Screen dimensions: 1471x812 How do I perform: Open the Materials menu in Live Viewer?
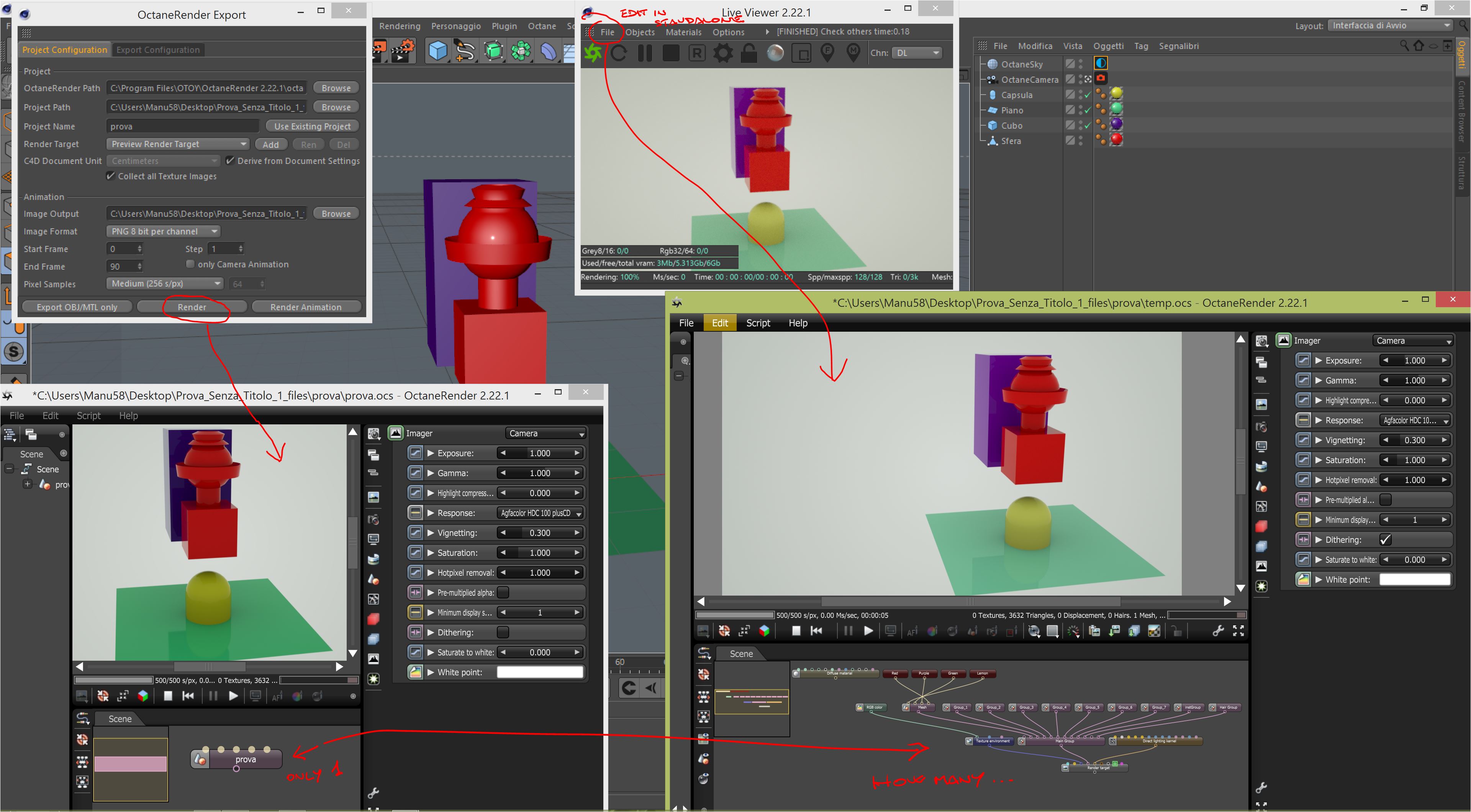tap(683, 32)
